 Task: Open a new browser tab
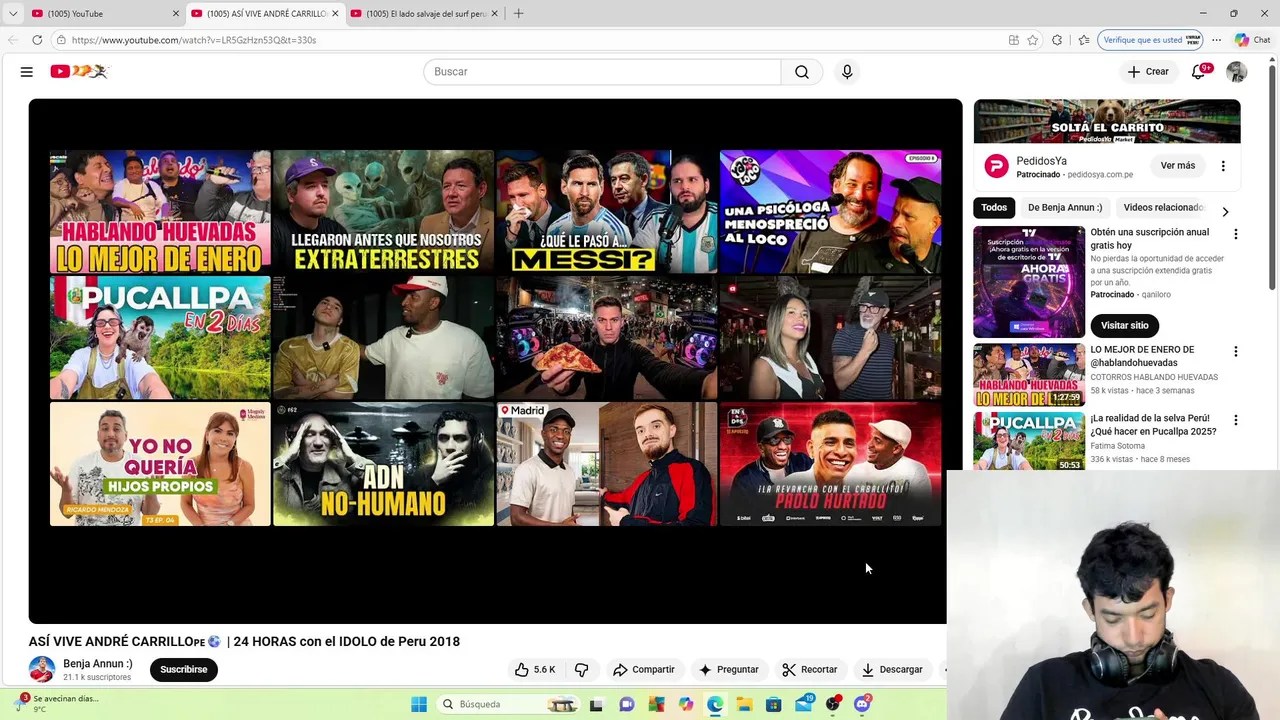[518, 13]
